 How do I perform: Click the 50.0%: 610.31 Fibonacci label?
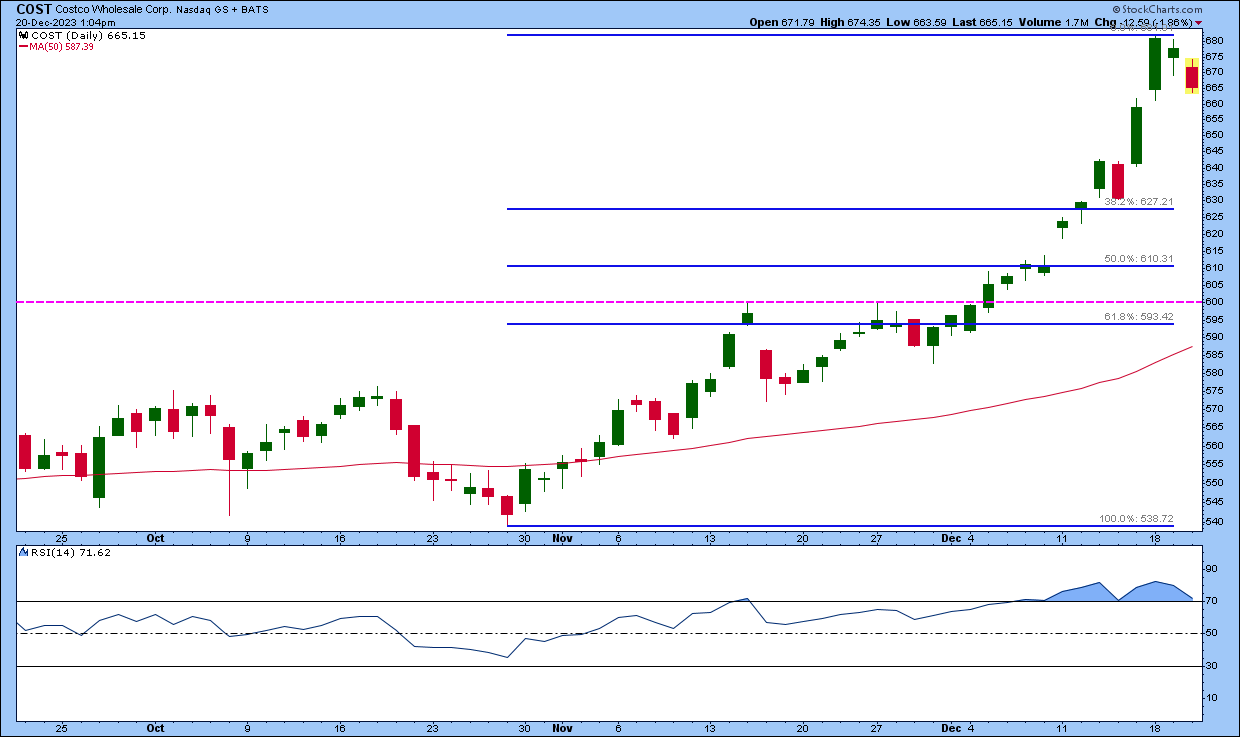[1138, 259]
